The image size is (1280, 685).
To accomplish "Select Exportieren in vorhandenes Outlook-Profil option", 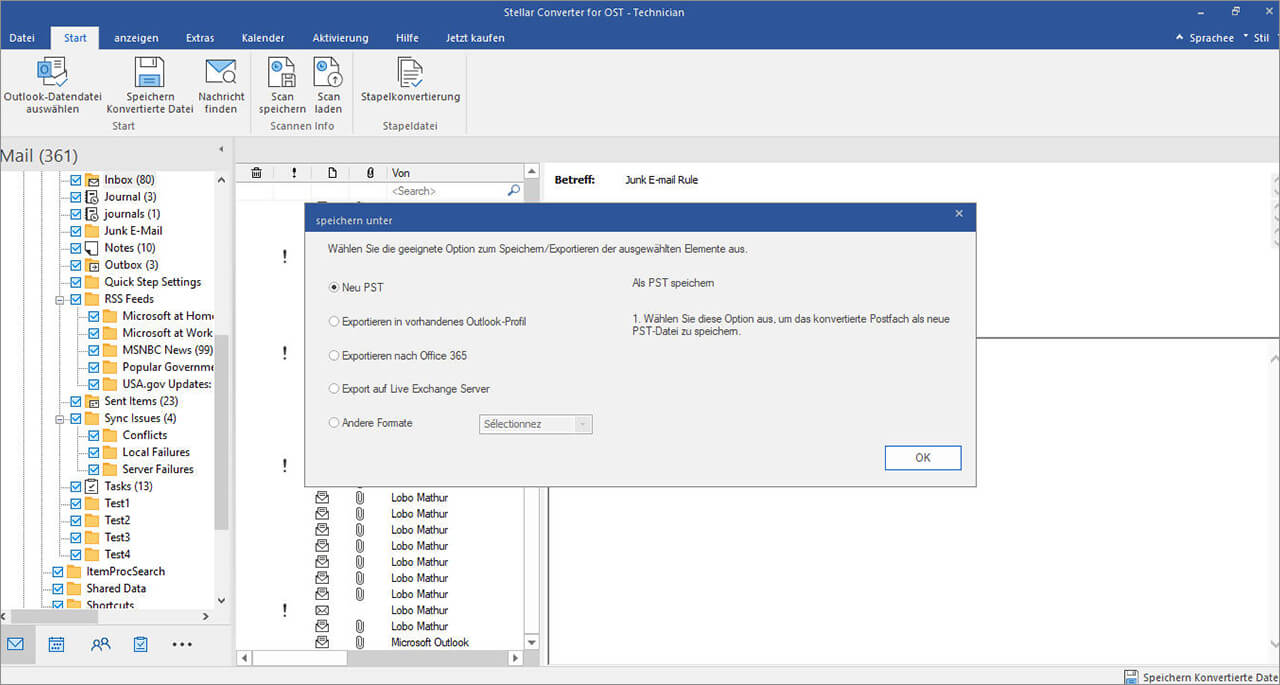I will click(x=335, y=322).
